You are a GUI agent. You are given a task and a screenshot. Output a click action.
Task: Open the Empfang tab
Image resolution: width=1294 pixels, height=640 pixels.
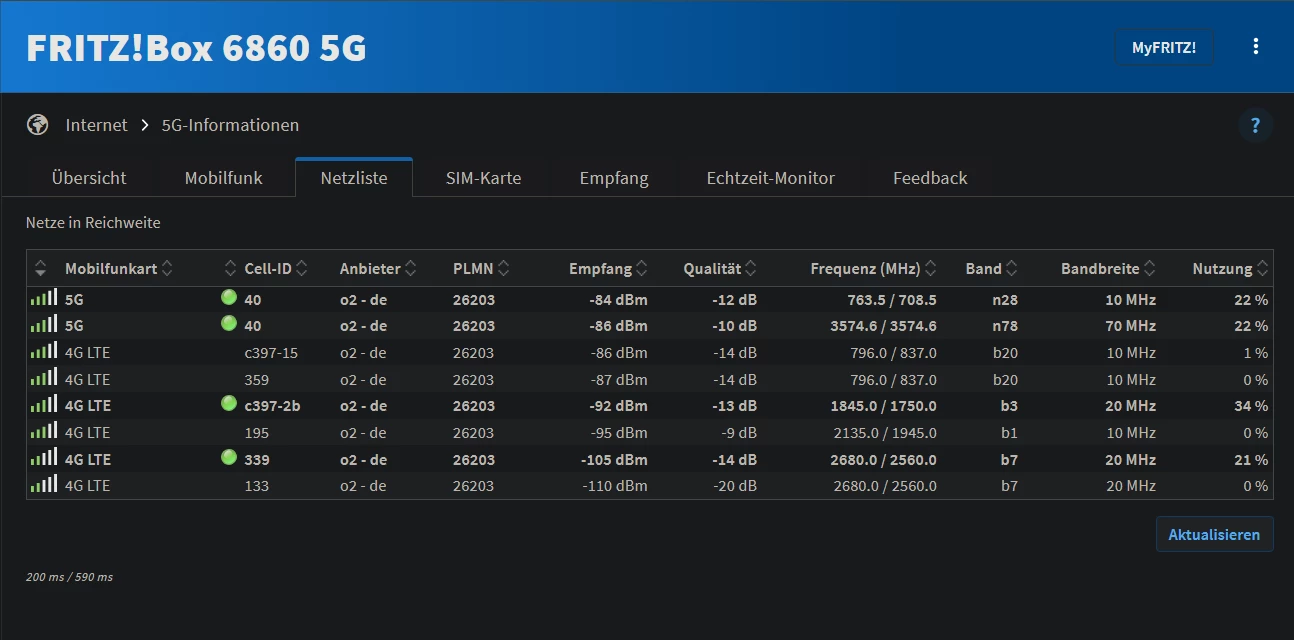click(614, 178)
